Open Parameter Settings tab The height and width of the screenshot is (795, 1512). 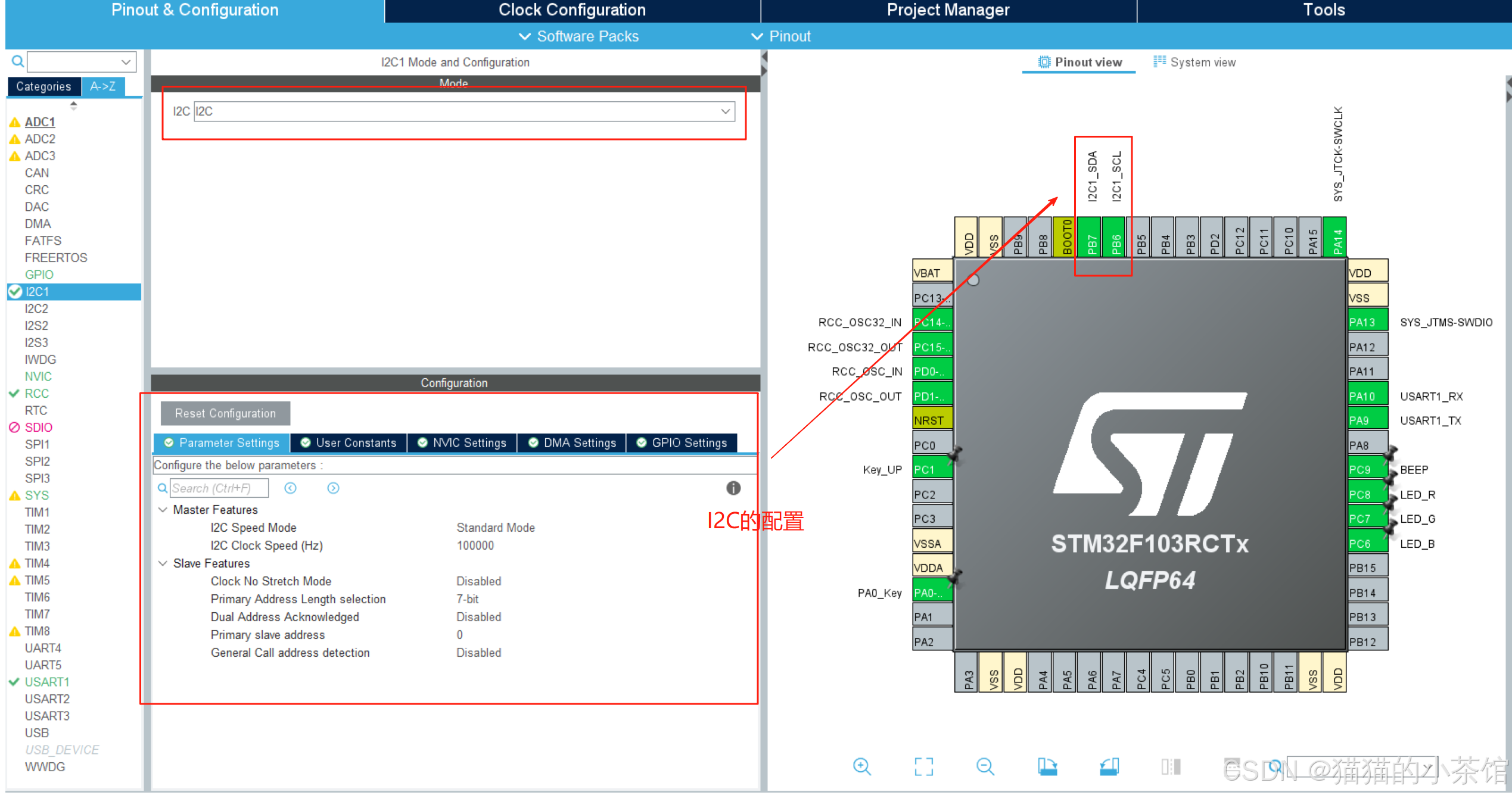222,442
